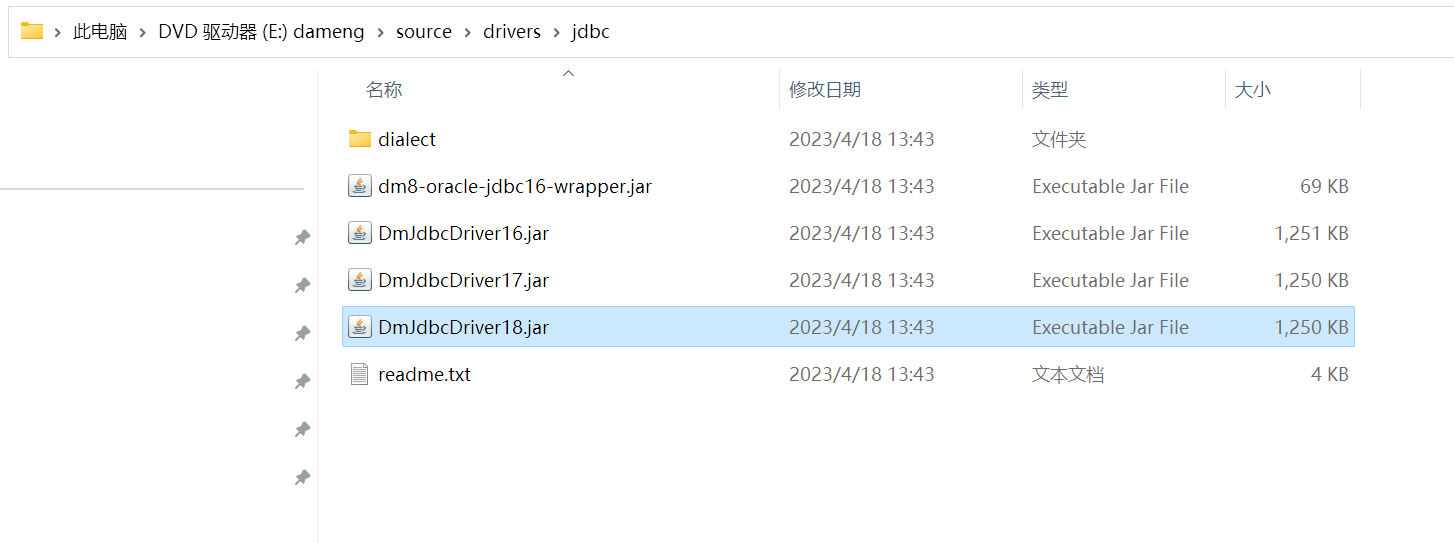Select the DmJdbcDriver16.jar Java icon

tap(360, 233)
